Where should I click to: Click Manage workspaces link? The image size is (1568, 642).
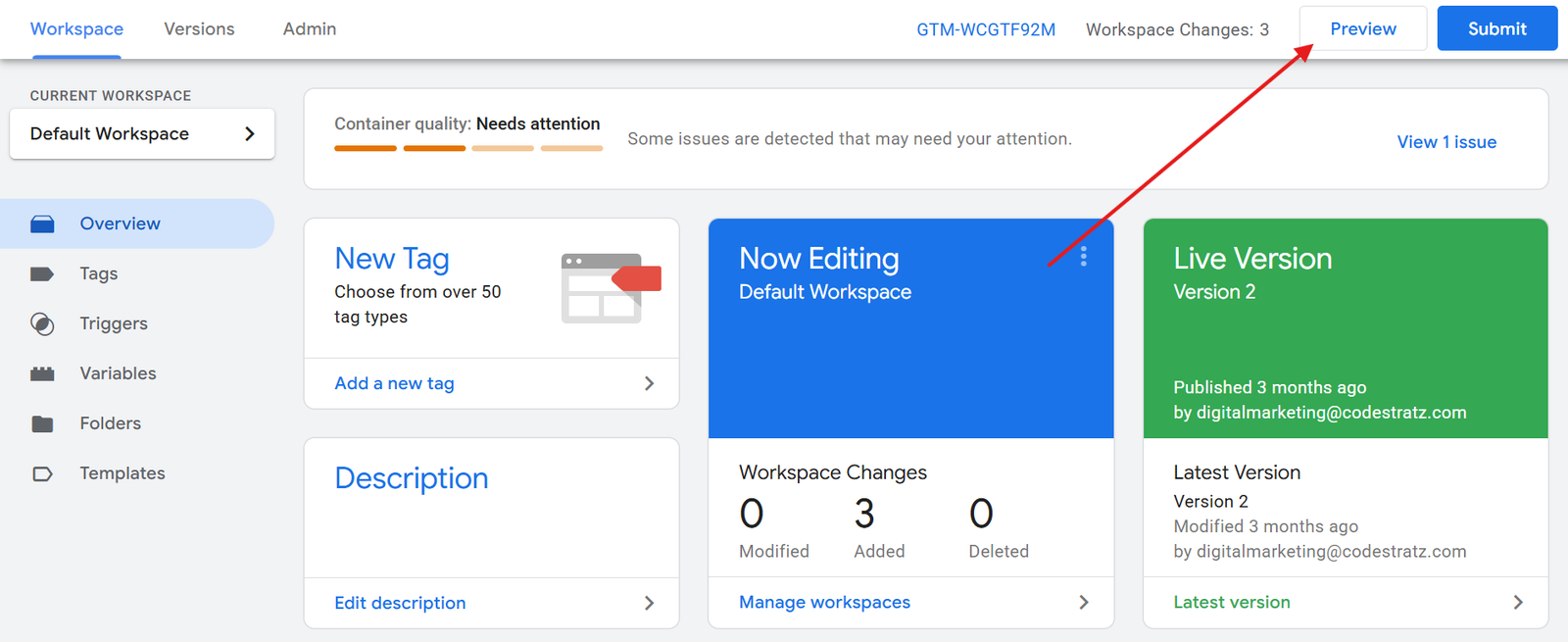(x=824, y=603)
